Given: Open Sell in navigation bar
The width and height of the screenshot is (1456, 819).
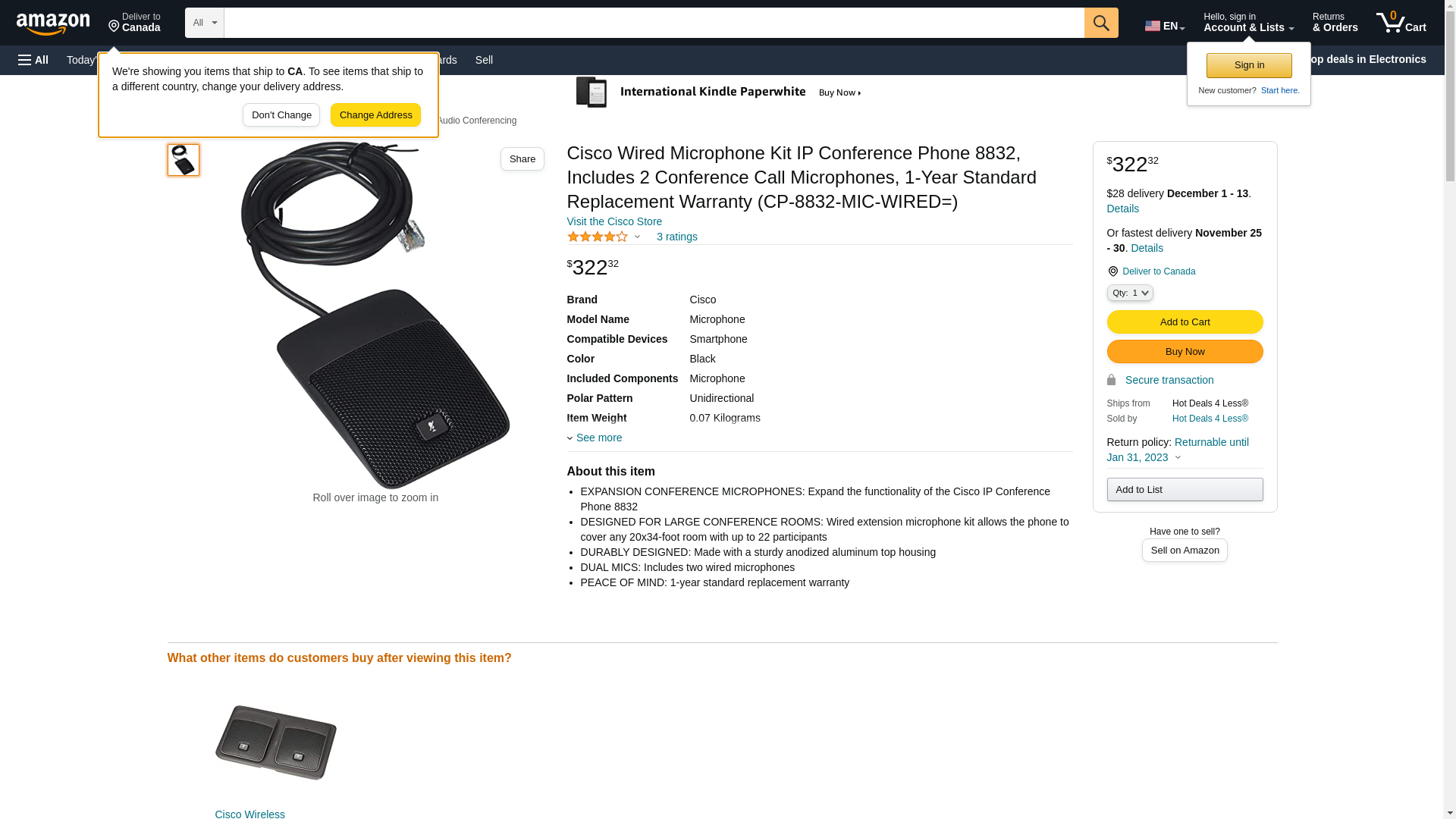Looking at the screenshot, I should click(484, 60).
